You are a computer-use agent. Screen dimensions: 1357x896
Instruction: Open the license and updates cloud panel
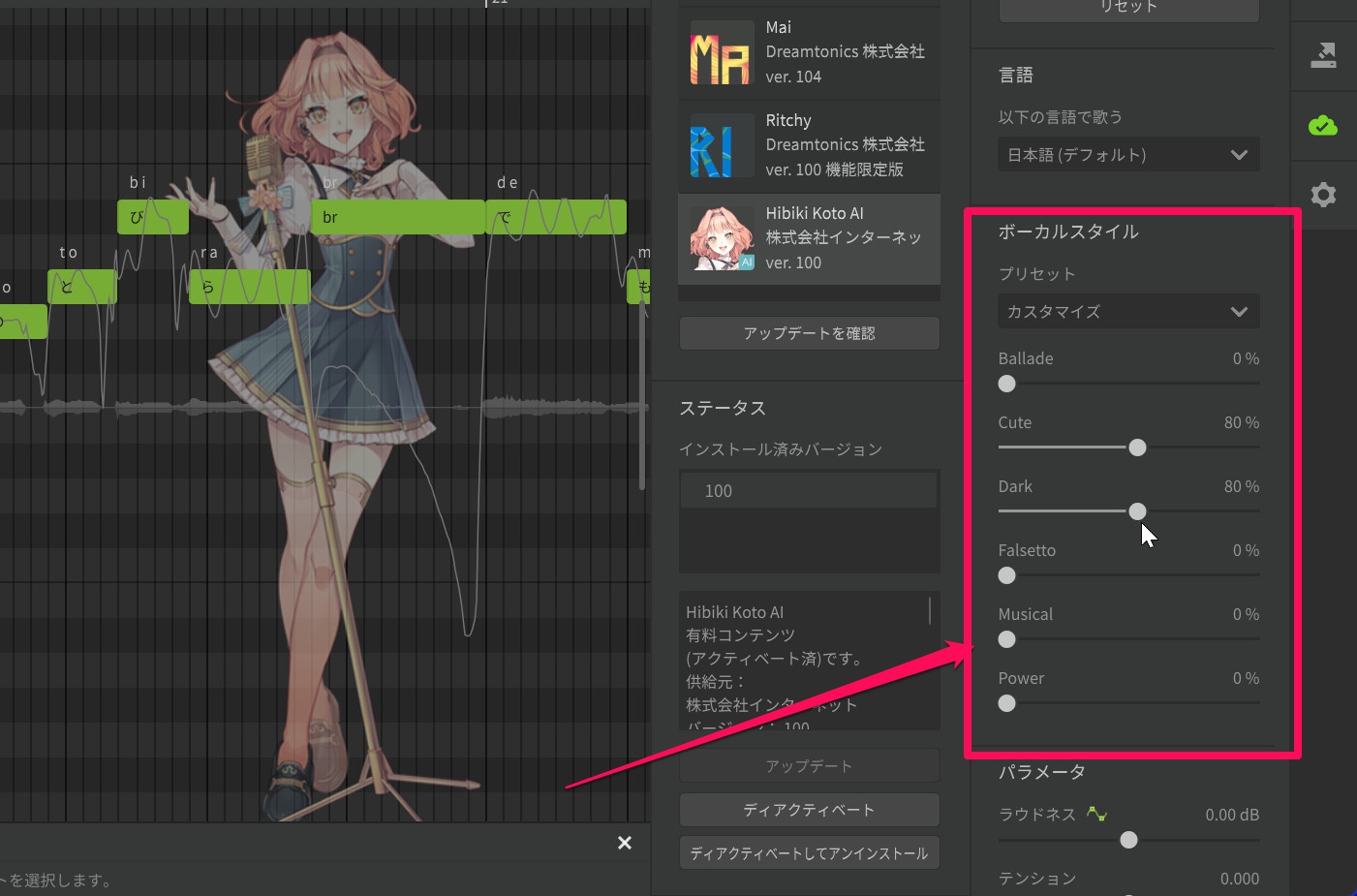1322,125
